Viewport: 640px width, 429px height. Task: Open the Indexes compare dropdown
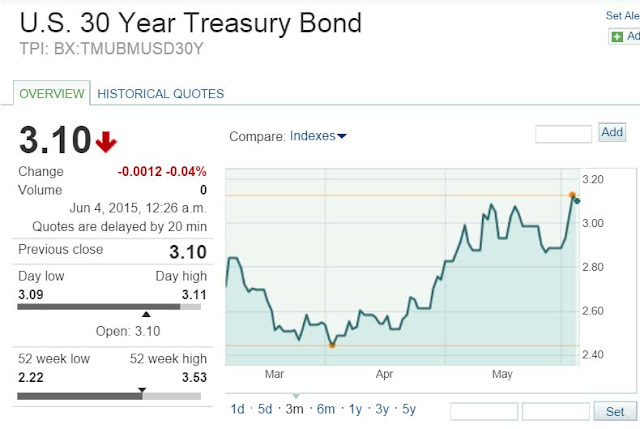click(318, 136)
